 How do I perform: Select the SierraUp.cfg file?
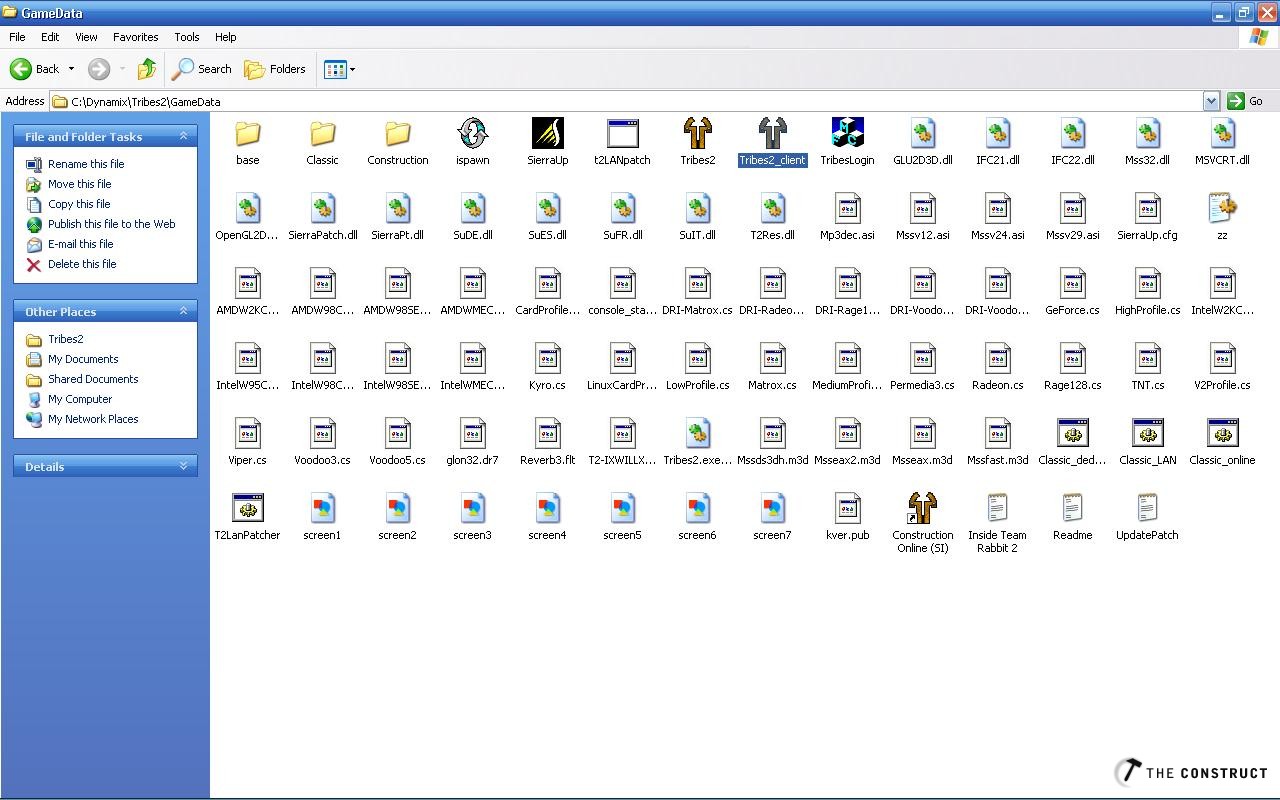[1147, 208]
